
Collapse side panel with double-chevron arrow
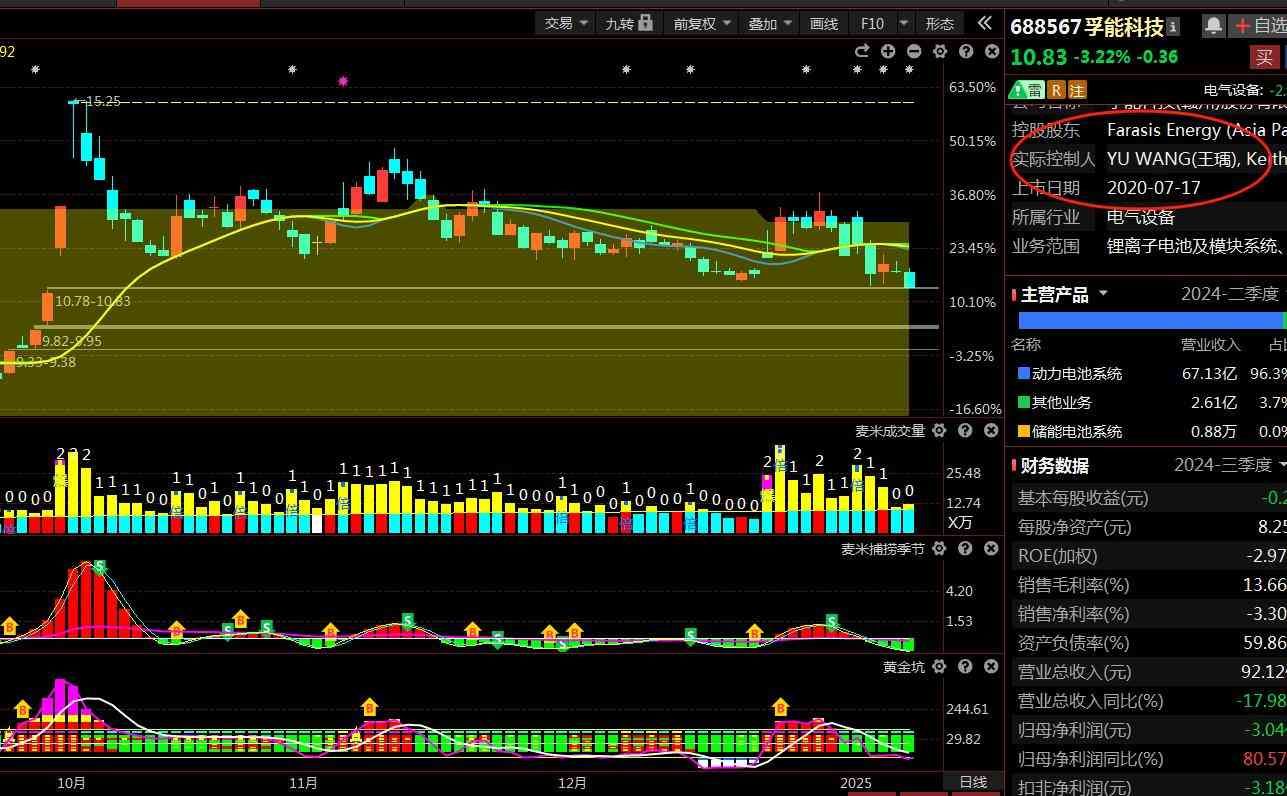click(x=984, y=23)
